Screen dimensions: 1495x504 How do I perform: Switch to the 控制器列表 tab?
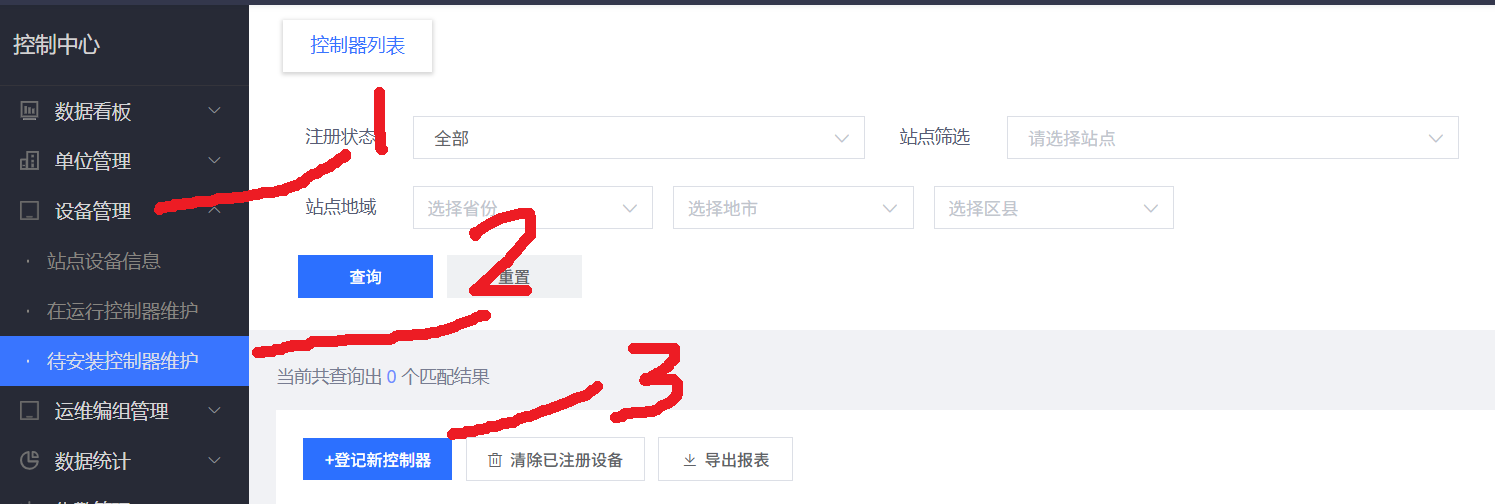[357, 45]
